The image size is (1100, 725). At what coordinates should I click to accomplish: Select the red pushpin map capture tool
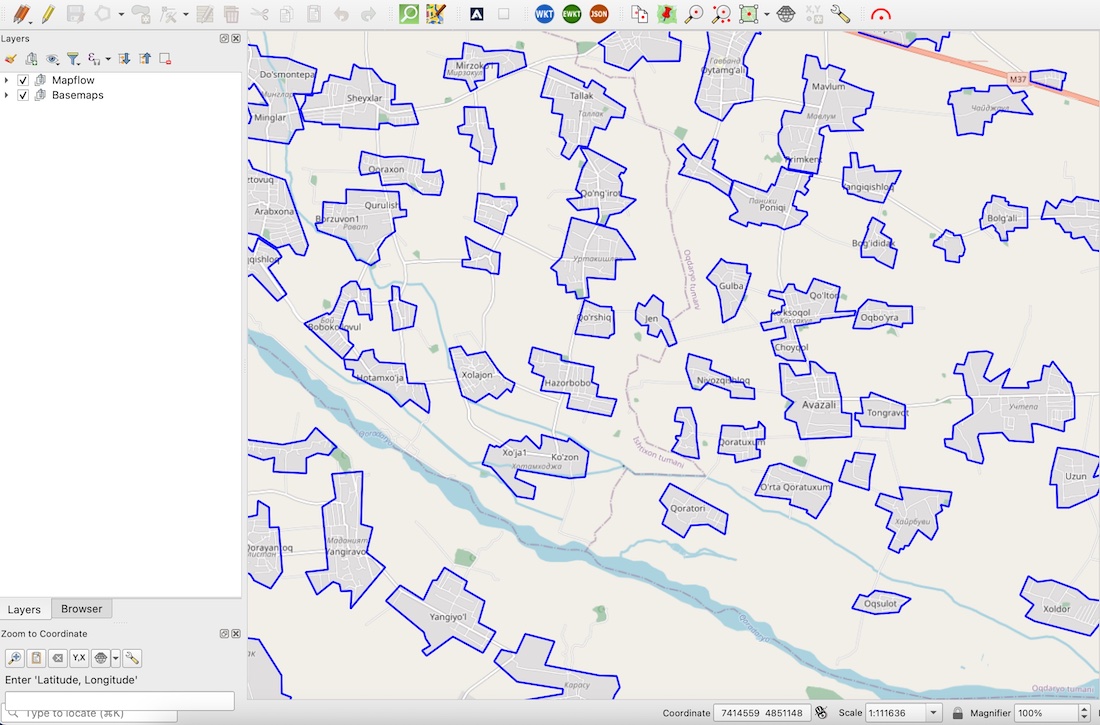(x=666, y=13)
